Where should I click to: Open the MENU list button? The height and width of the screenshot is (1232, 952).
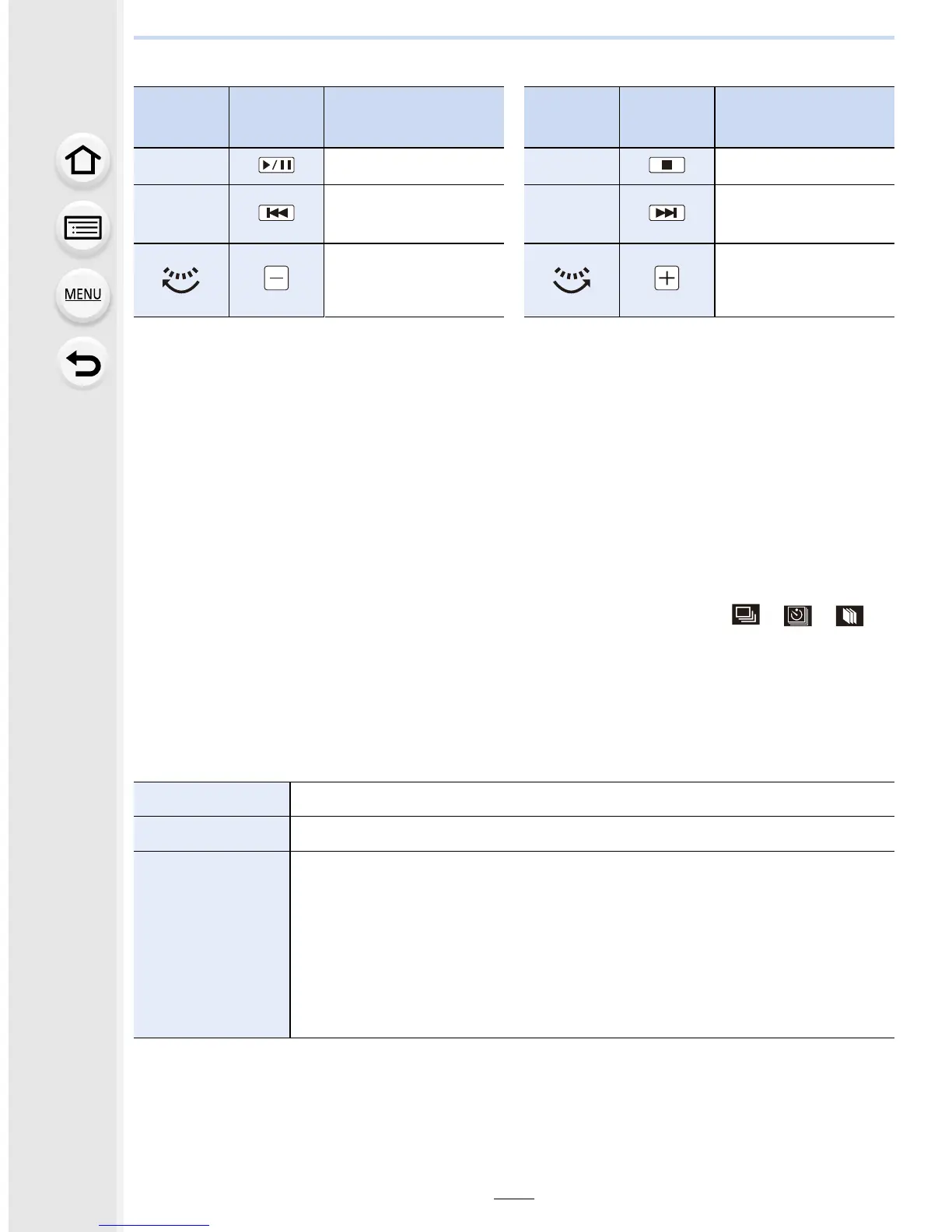[83, 295]
